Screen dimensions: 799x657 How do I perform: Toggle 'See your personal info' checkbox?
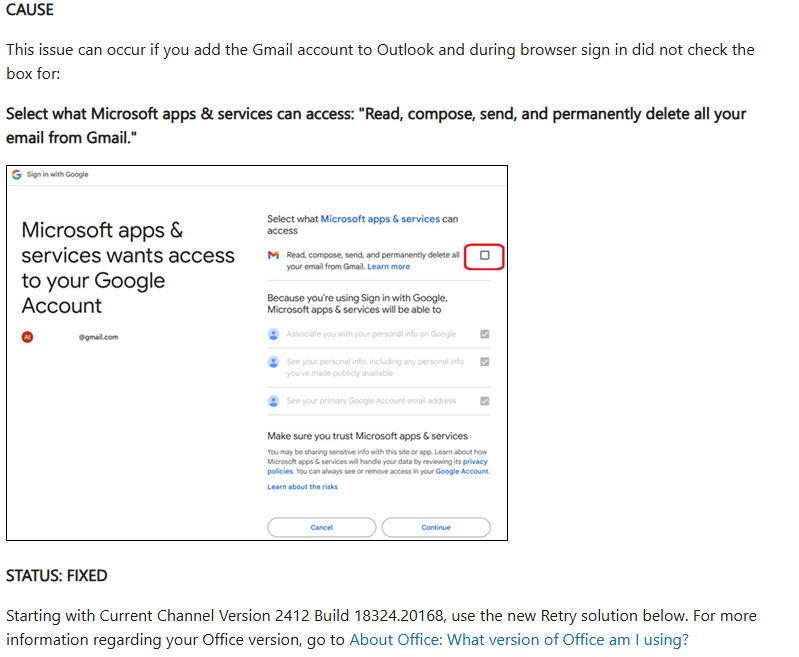(485, 361)
